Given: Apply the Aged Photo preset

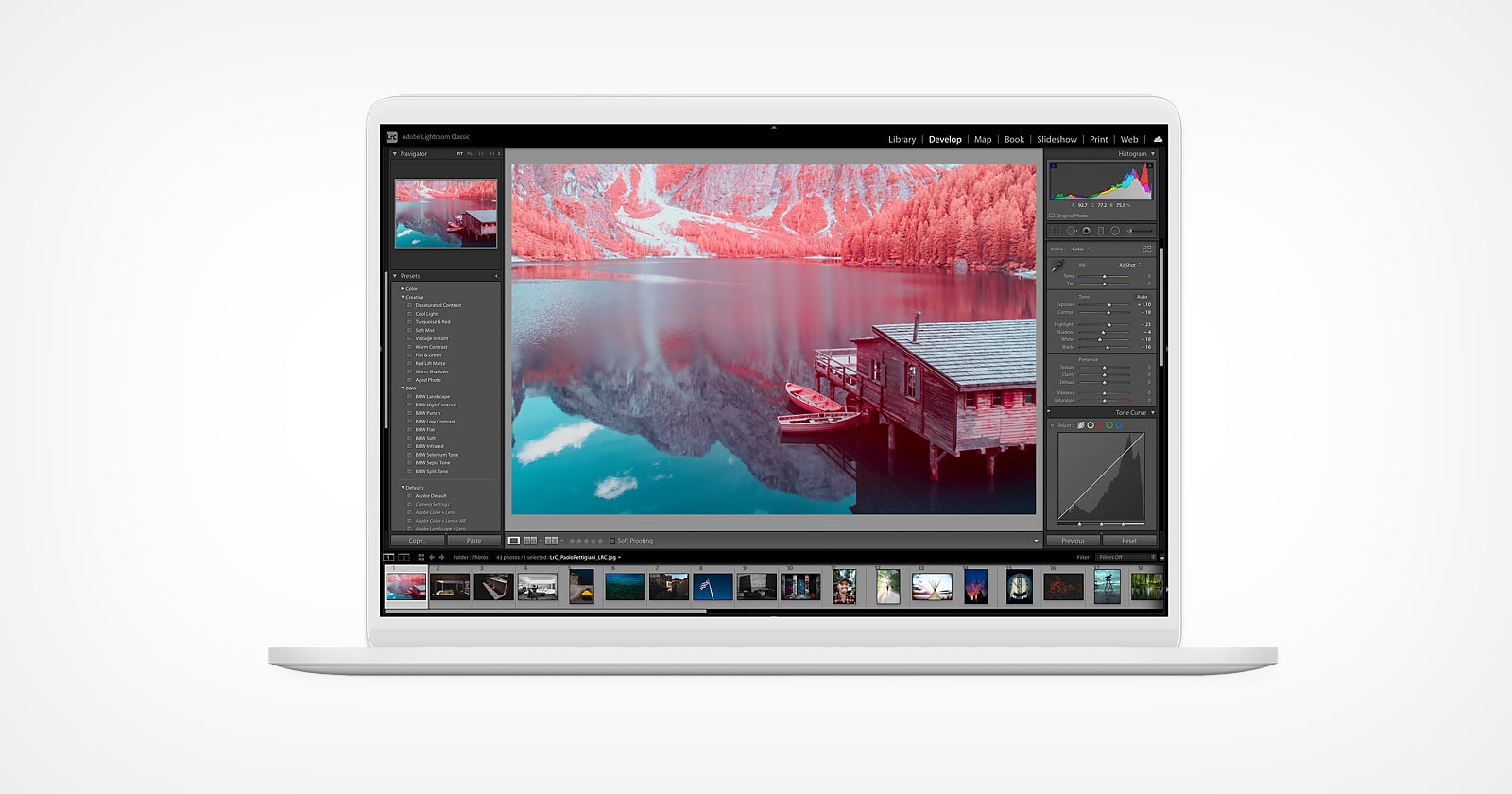Looking at the screenshot, I should [428, 380].
